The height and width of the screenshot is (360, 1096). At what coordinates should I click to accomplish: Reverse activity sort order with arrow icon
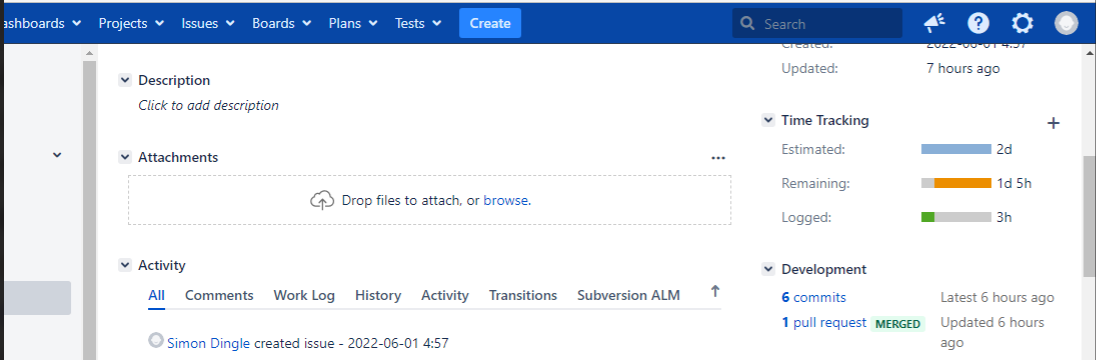click(714, 291)
